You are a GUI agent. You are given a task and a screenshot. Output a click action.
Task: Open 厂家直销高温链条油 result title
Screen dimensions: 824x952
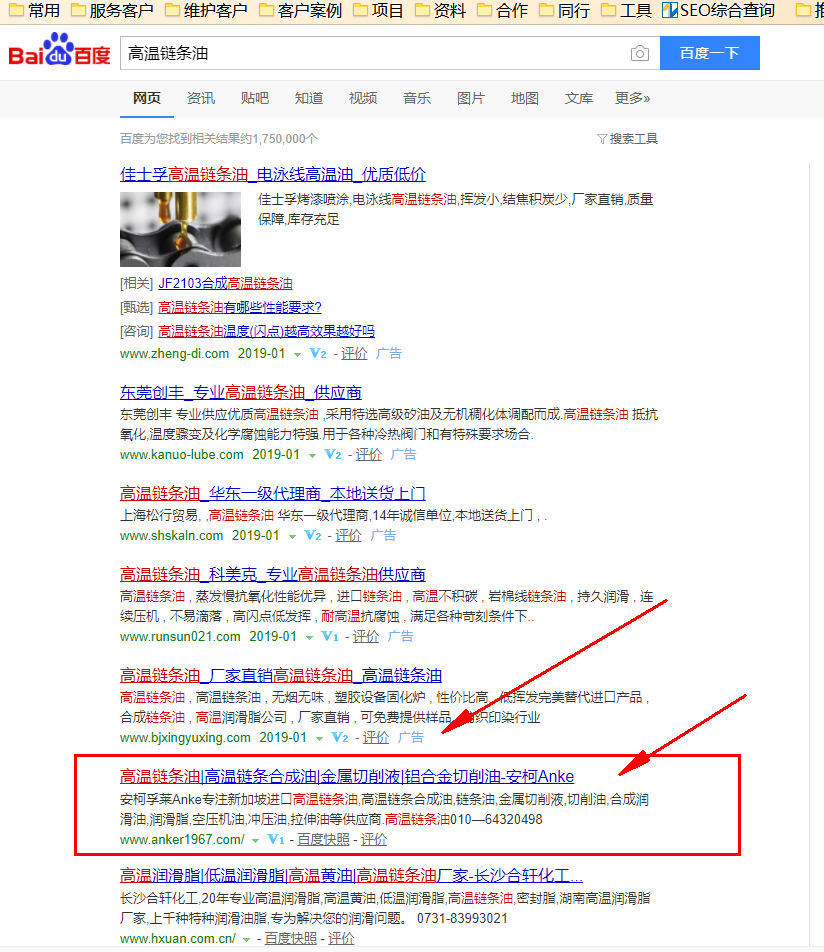281,675
